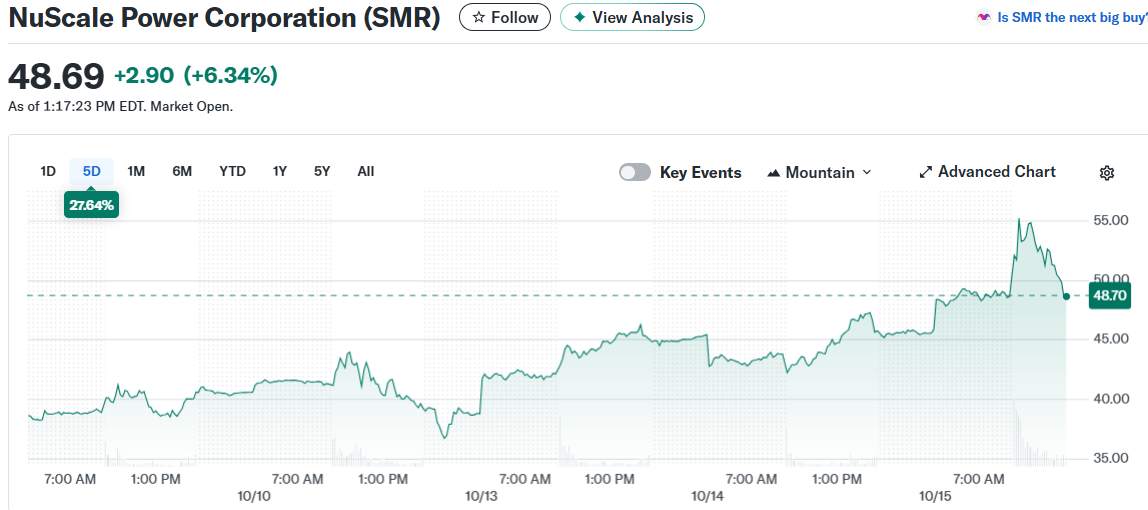Switch chart to 1M range
1148x510 pixels.
tap(137, 171)
